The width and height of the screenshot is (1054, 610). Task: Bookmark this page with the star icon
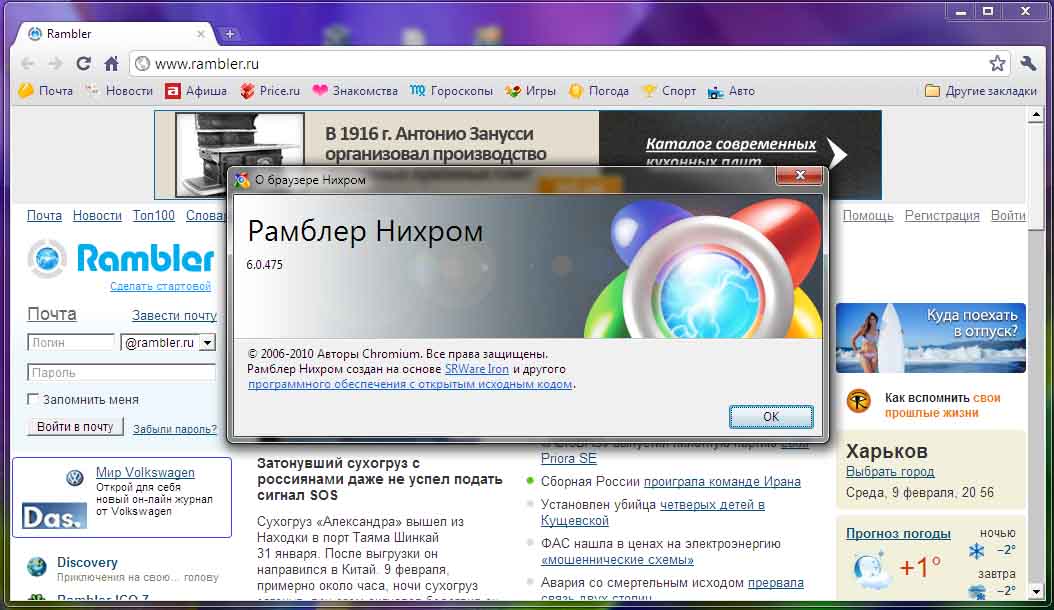click(997, 64)
